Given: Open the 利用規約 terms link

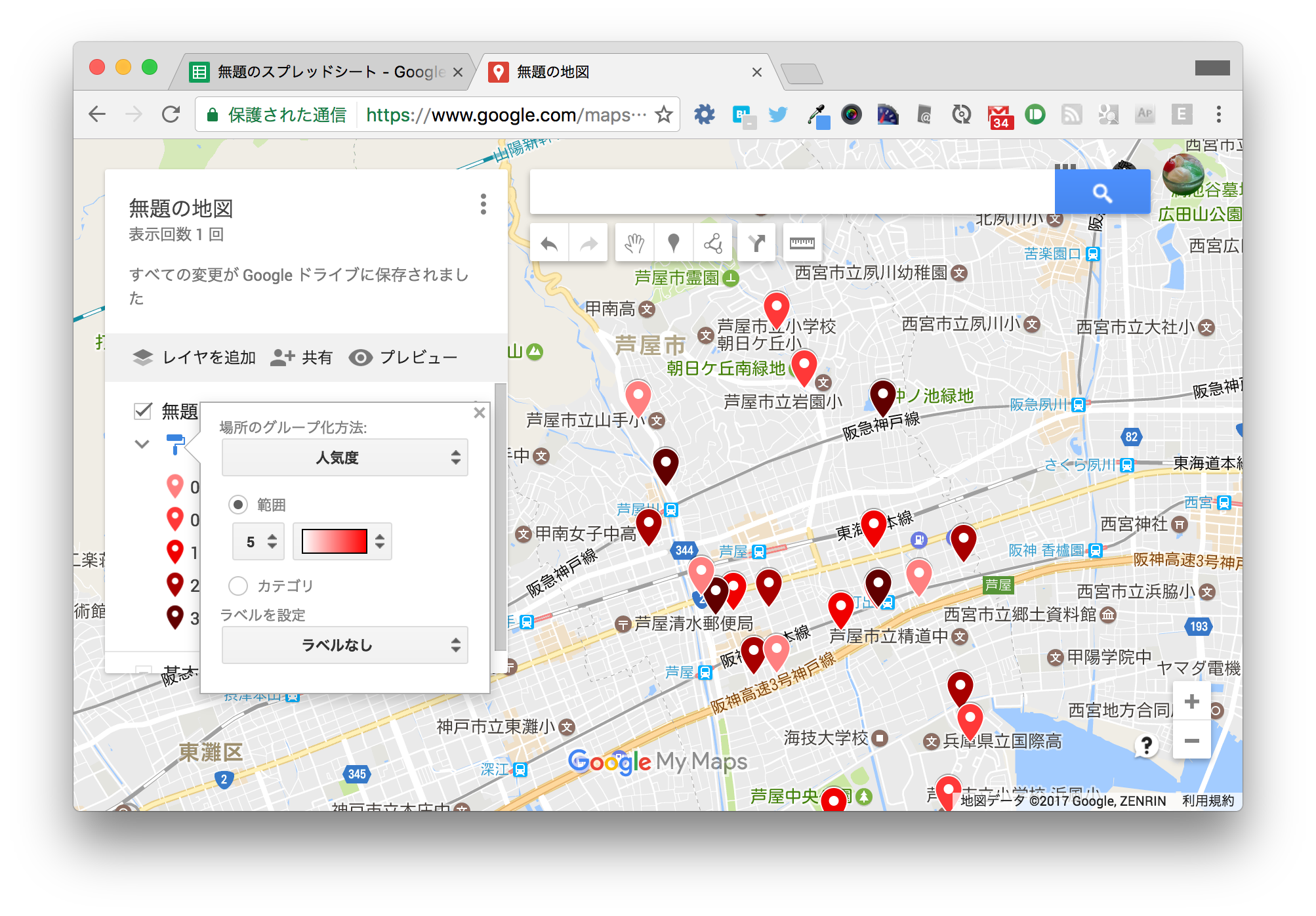Looking at the screenshot, I should point(1208,801).
